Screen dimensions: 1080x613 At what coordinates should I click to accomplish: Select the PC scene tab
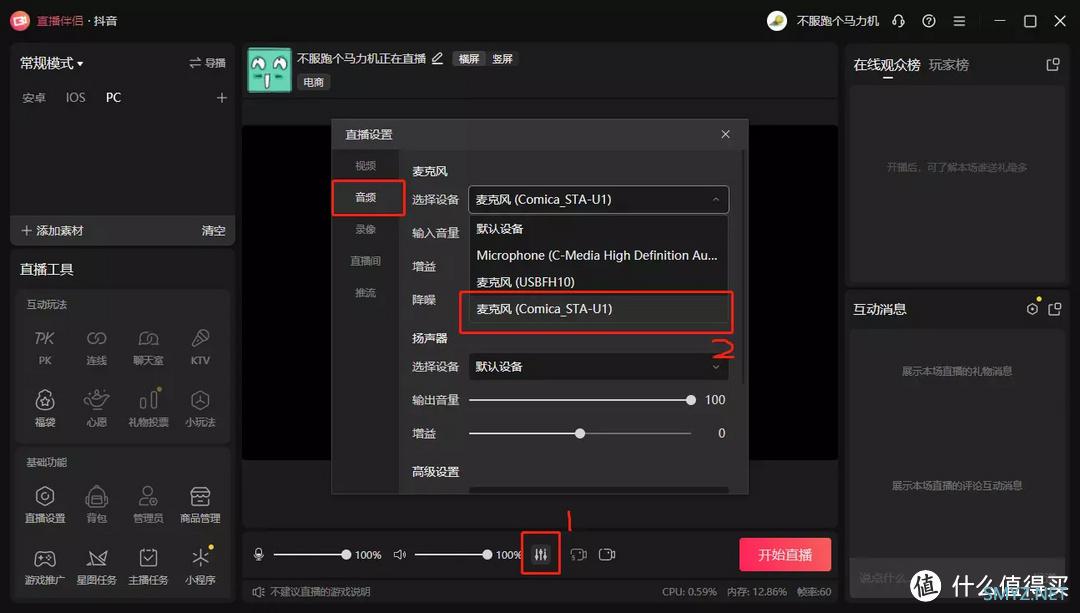click(113, 98)
